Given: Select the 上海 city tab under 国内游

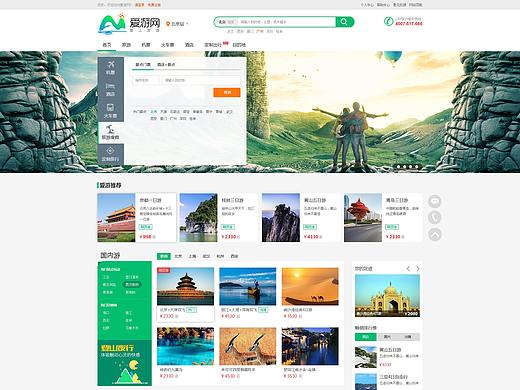Looking at the screenshot, I should [192, 256].
